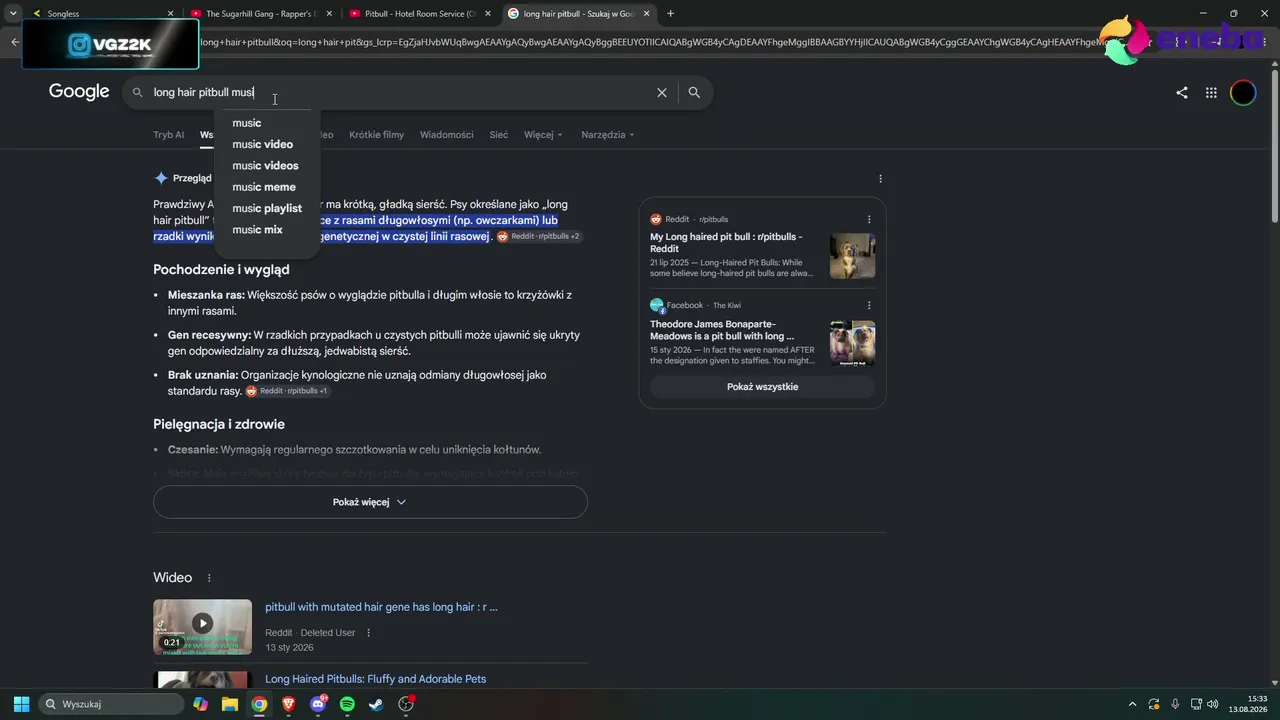
Task: Open the Google account avatar
Action: (1243, 93)
